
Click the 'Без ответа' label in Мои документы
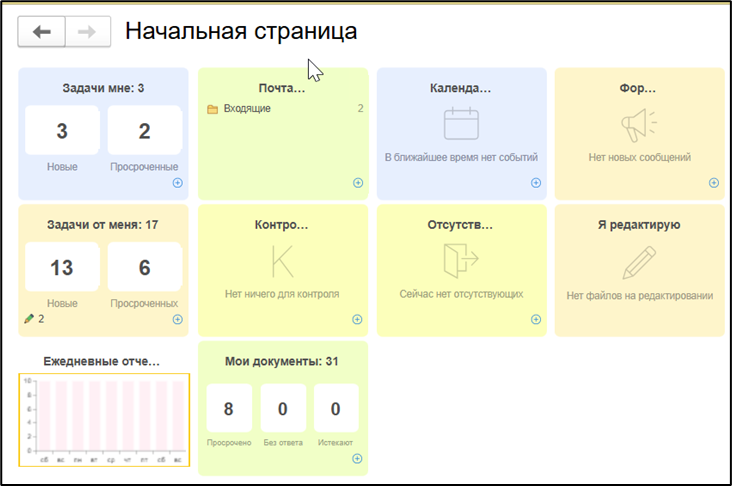(x=283, y=443)
